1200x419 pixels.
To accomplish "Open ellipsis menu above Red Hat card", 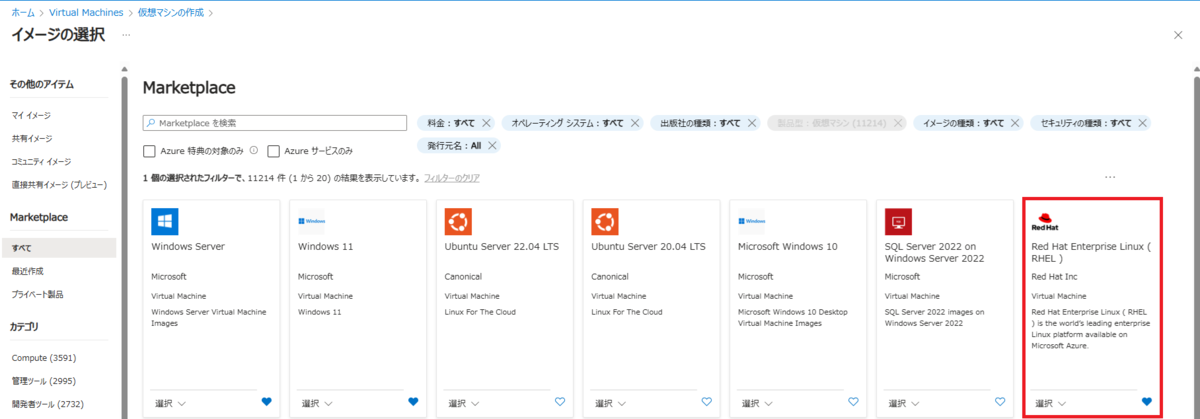I will click(1110, 177).
